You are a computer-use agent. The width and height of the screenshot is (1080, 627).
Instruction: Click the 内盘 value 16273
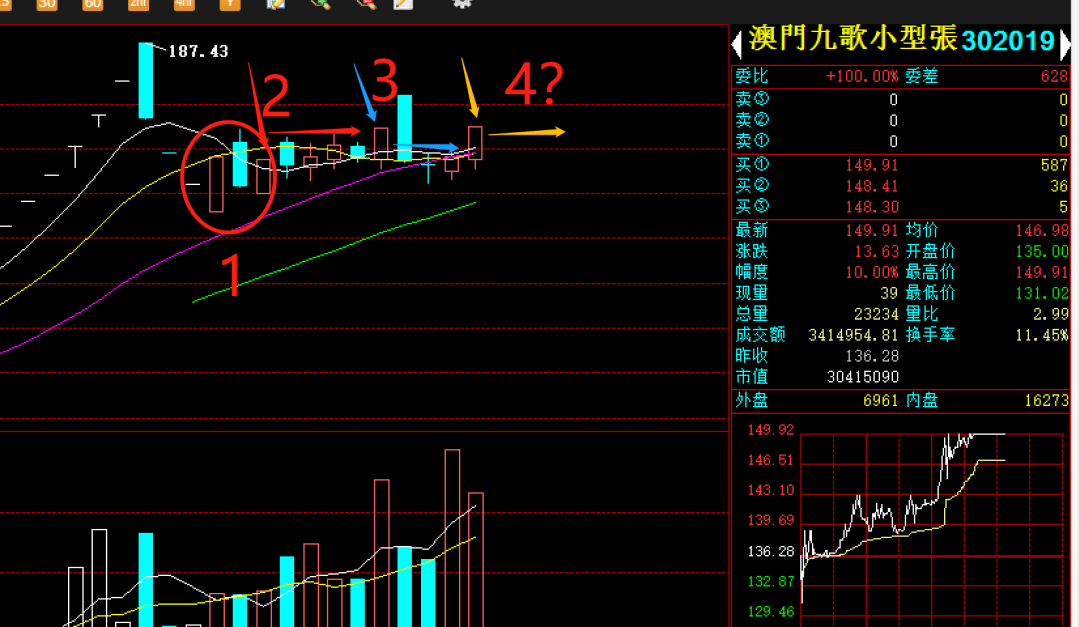pyautogui.click(x=1046, y=400)
